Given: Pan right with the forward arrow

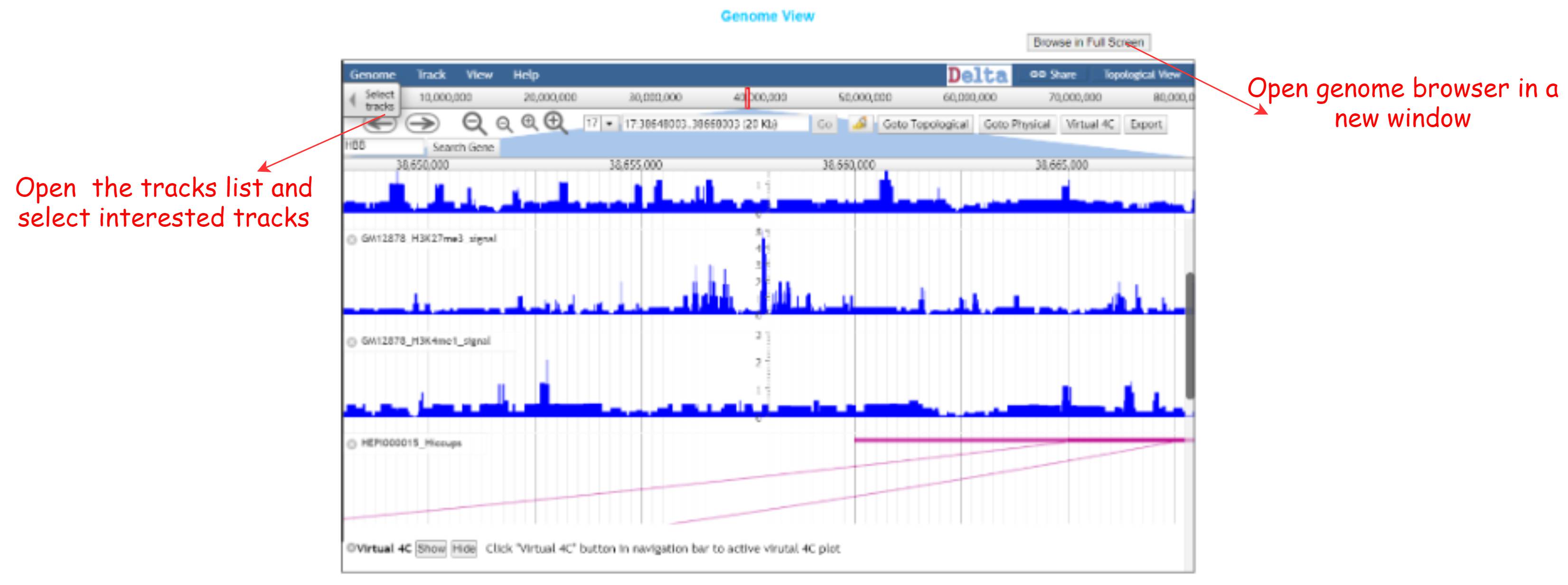Looking at the screenshot, I should (x=423, y=123).
